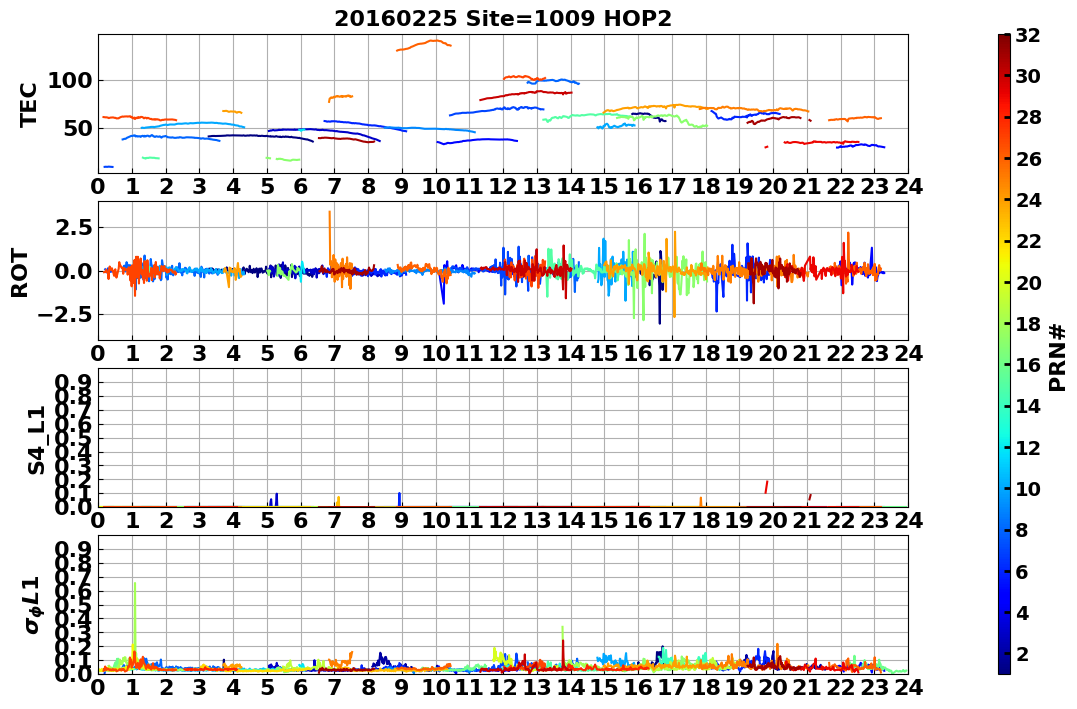Viewport: 1077px width, 709px height.
Task: Click the 100 tick on the TEC axis
Action: click(69, 80)
